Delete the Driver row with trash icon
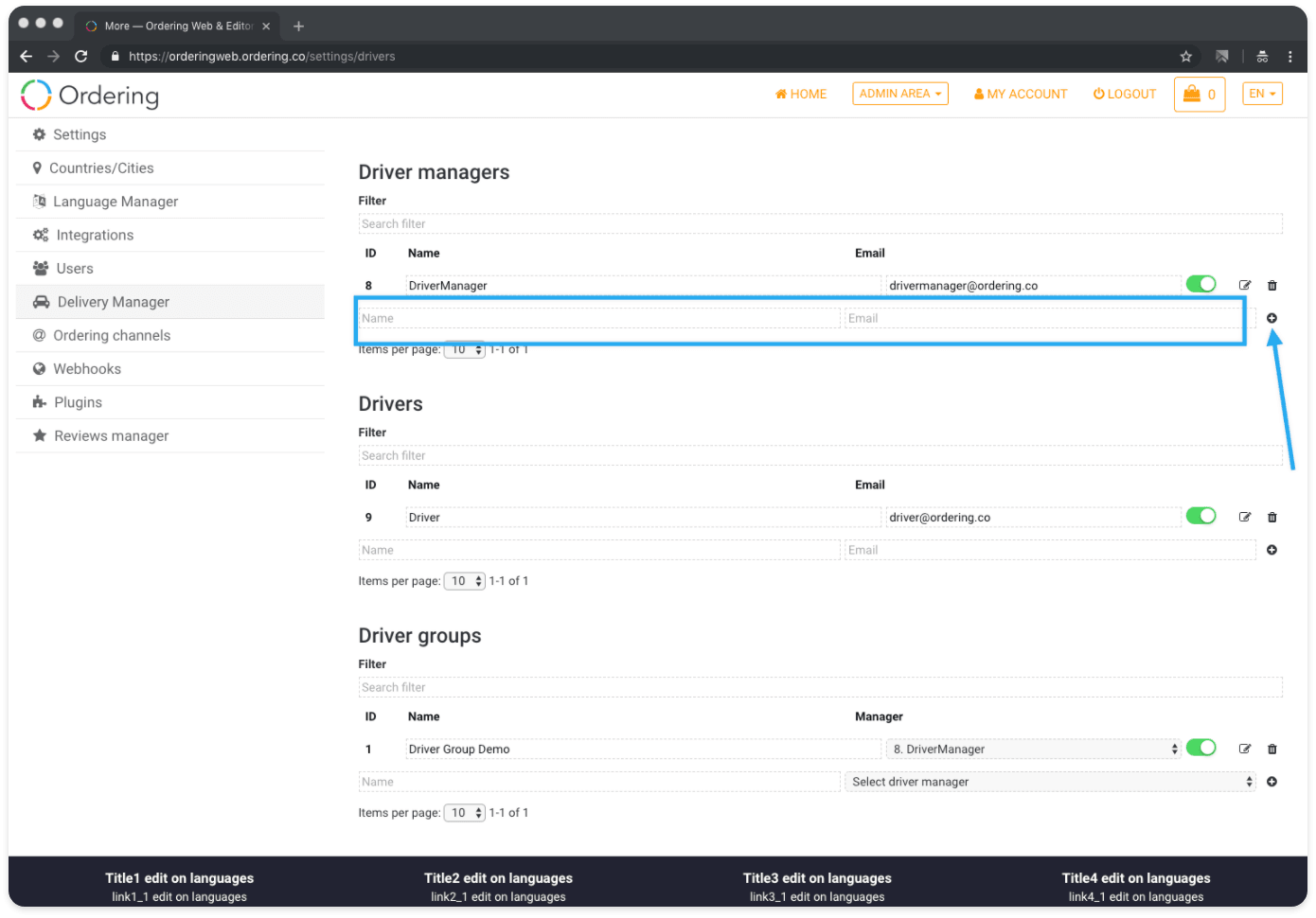This screenshot has height=918, width=1316. tap(1272, 517)
